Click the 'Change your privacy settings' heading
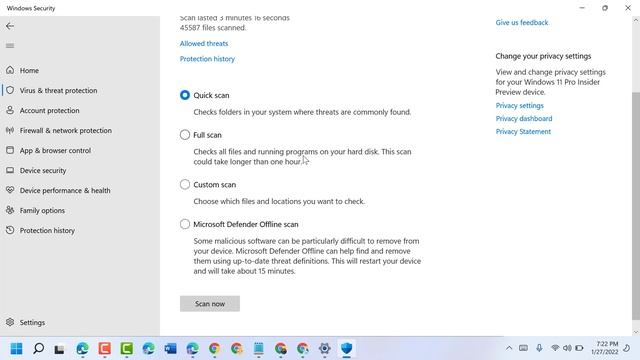This screenshot has height=360, width=640. pos(543,56)
